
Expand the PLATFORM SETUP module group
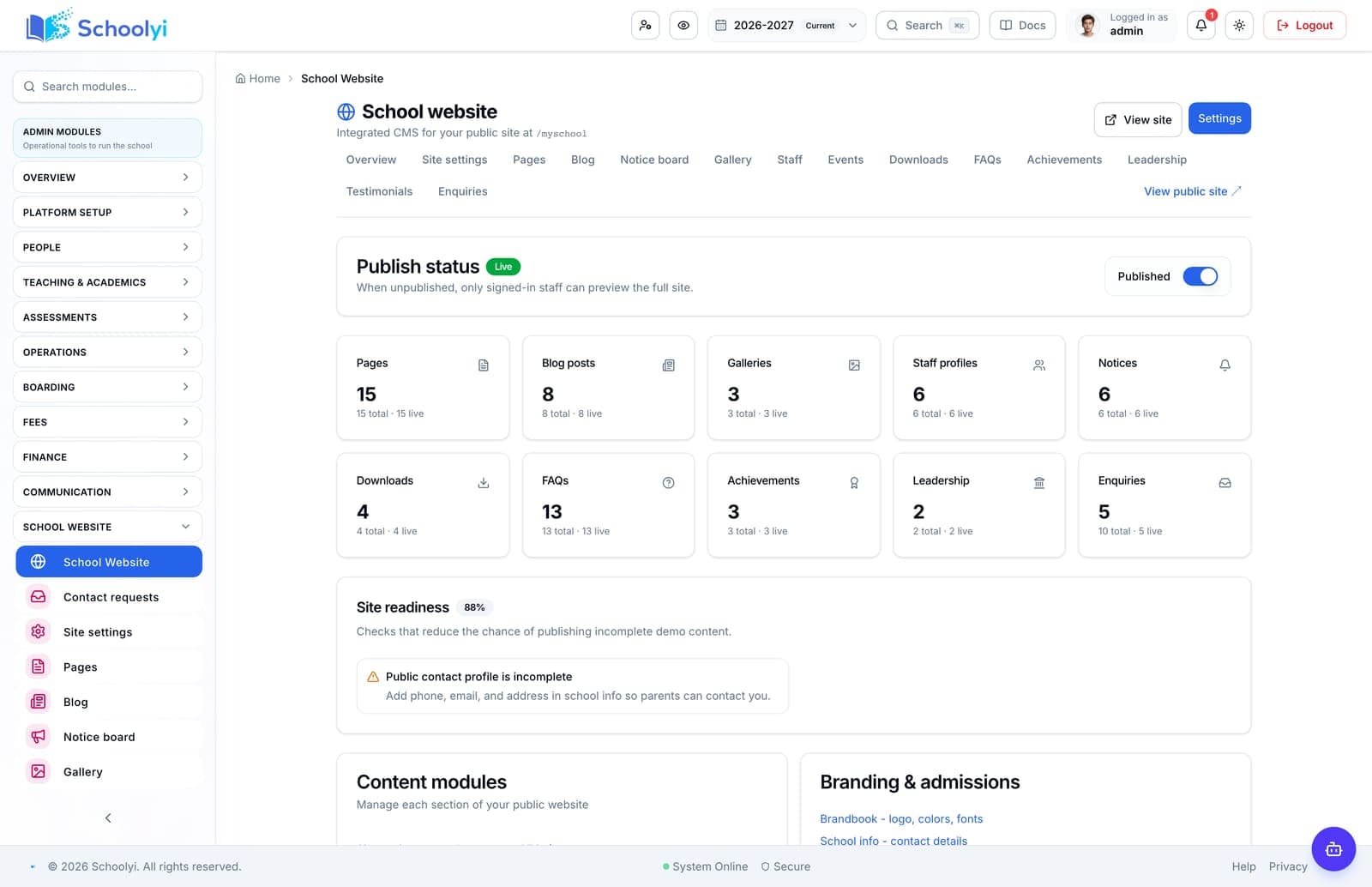tap(107, 212)
